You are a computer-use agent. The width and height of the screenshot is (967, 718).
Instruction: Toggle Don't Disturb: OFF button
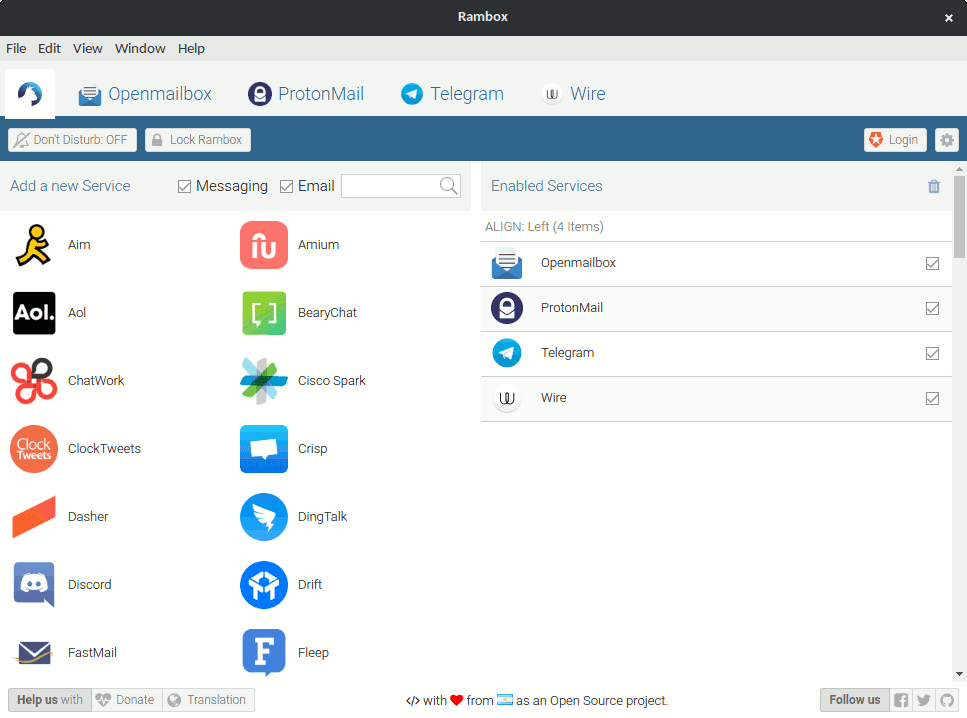click(x=72, y=140)
